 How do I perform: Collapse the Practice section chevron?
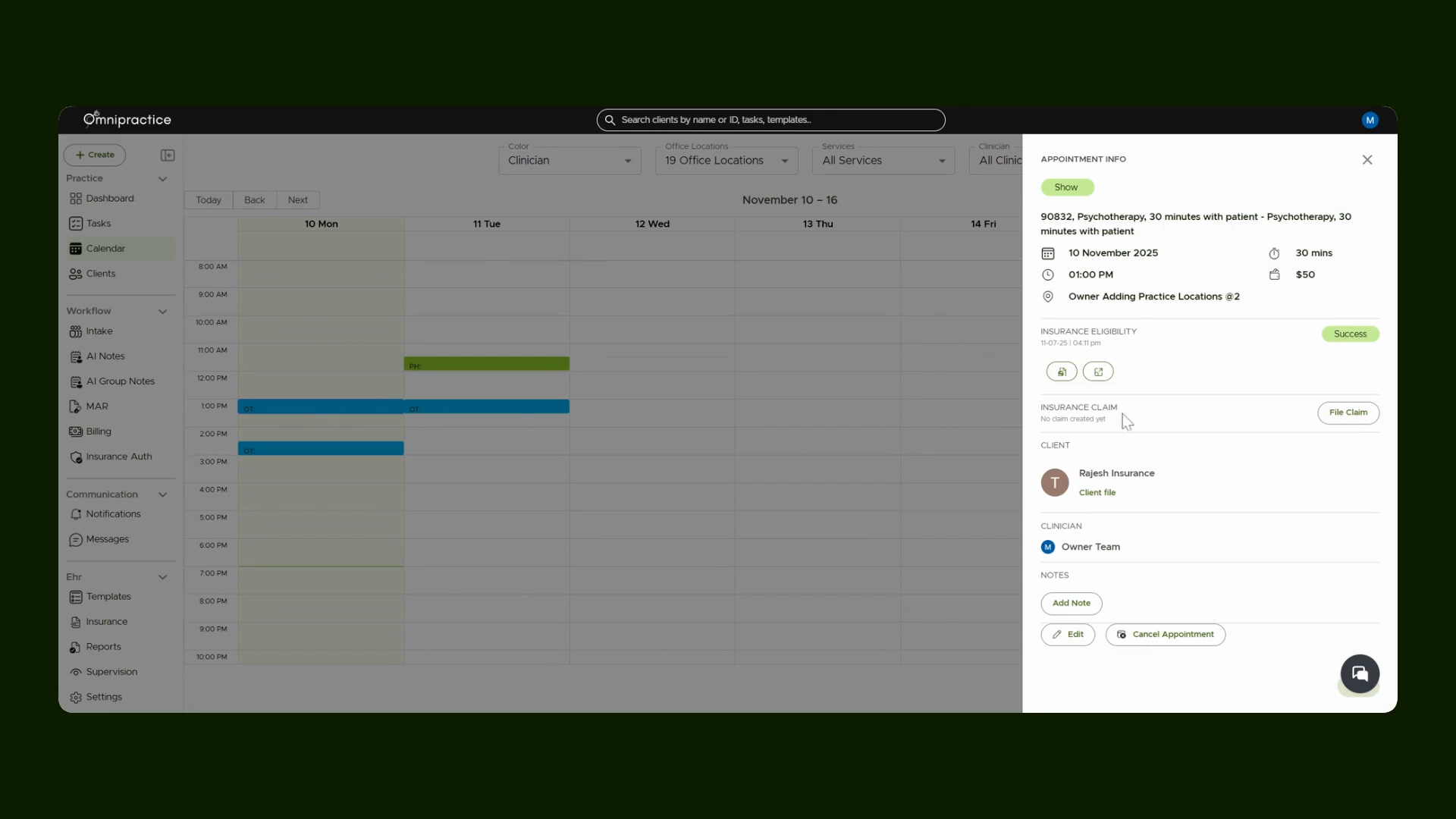162,179
